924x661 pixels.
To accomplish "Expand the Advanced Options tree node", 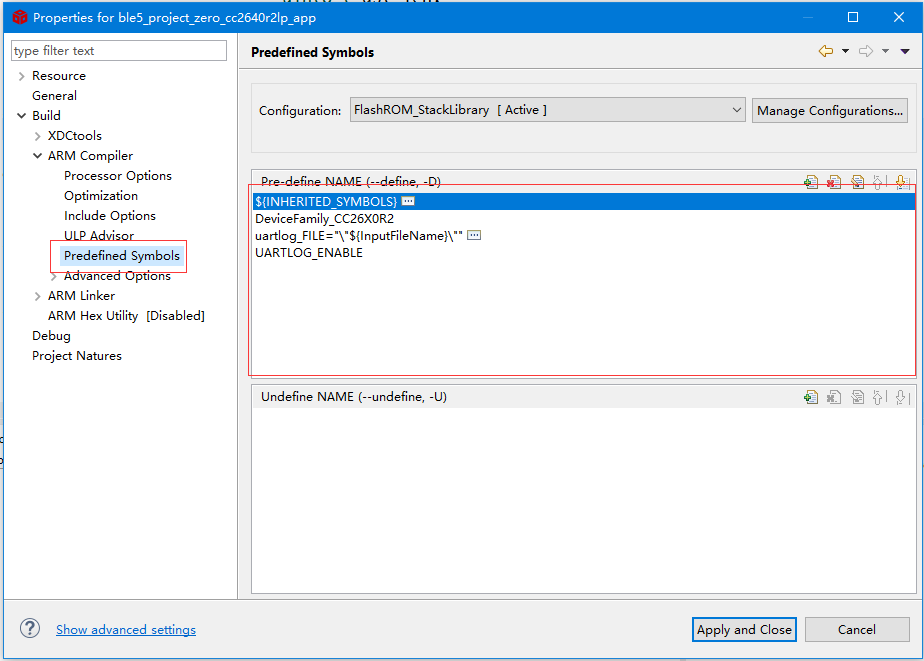I will tap(54, 276).
